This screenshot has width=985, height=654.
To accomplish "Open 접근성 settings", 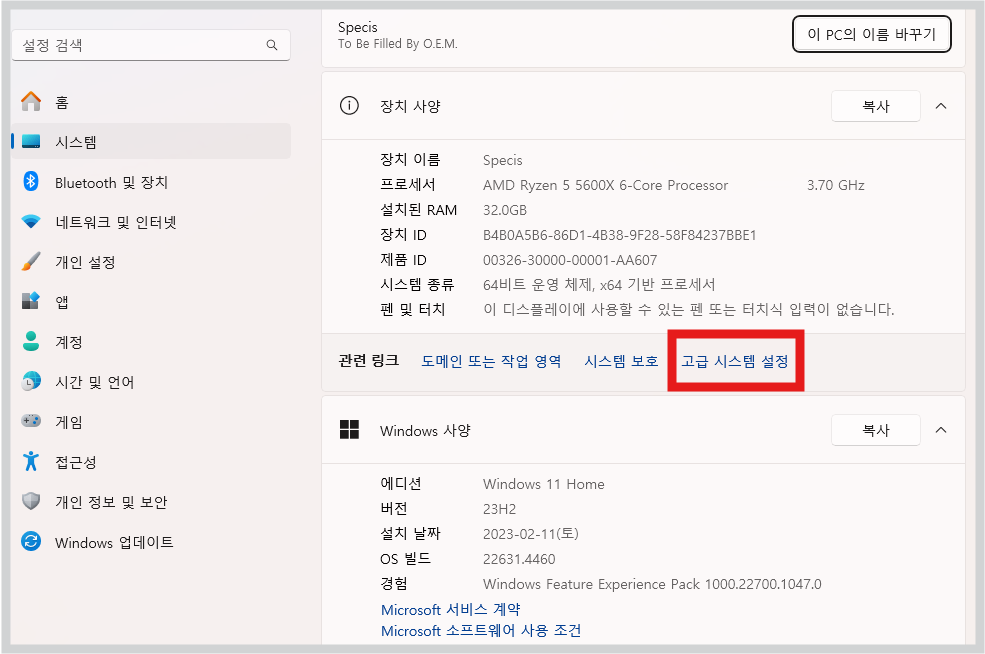I will (151, 462).
